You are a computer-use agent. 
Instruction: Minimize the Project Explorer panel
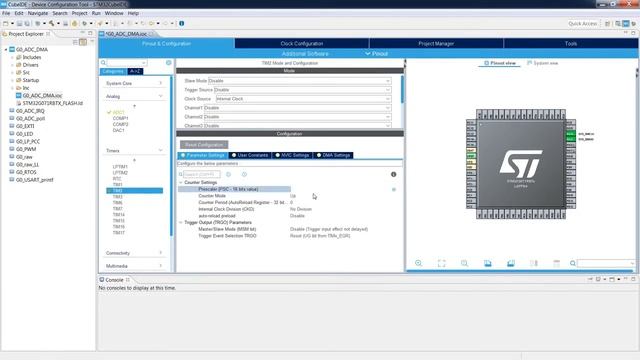tap(83, 33)
